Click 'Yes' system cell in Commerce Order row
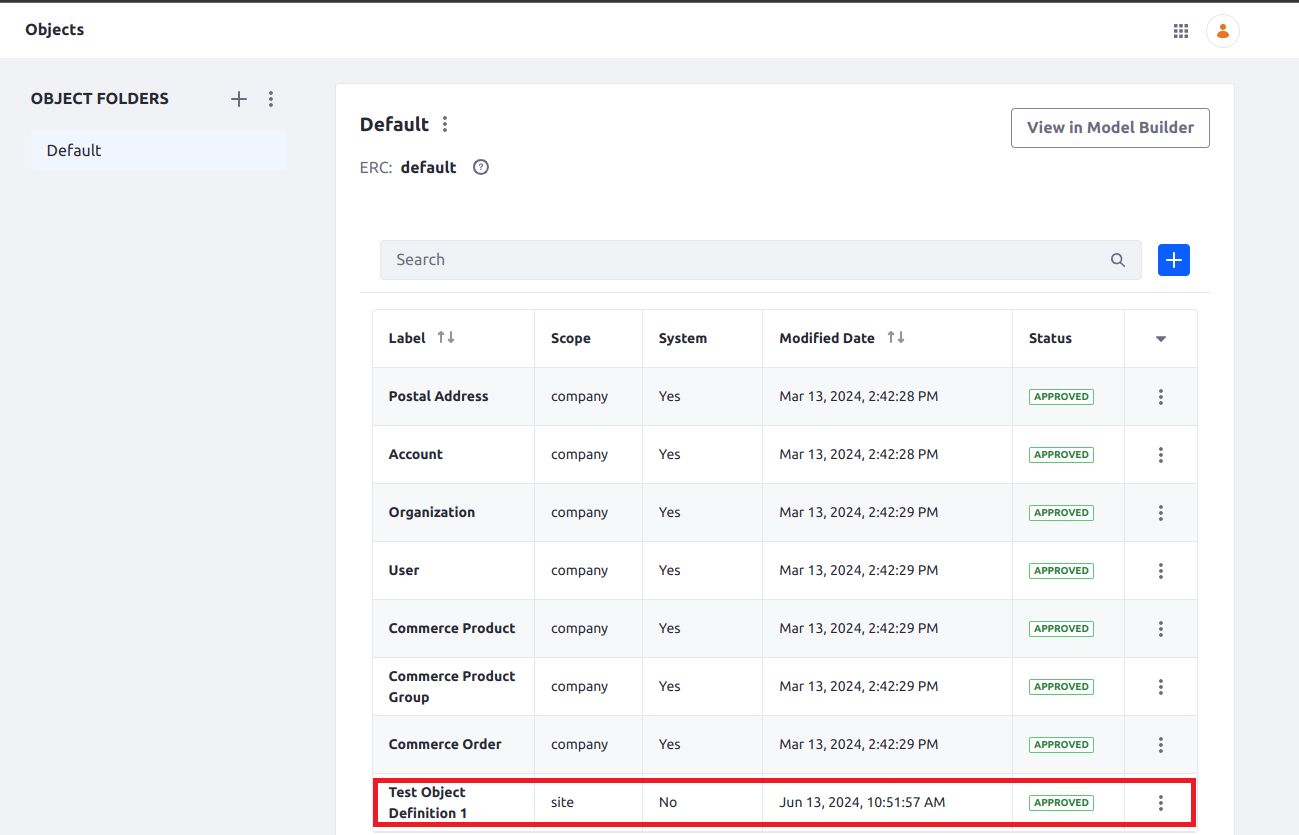Image resolution: width=1299 pixels, height=835 pixels. pos(669,744)
